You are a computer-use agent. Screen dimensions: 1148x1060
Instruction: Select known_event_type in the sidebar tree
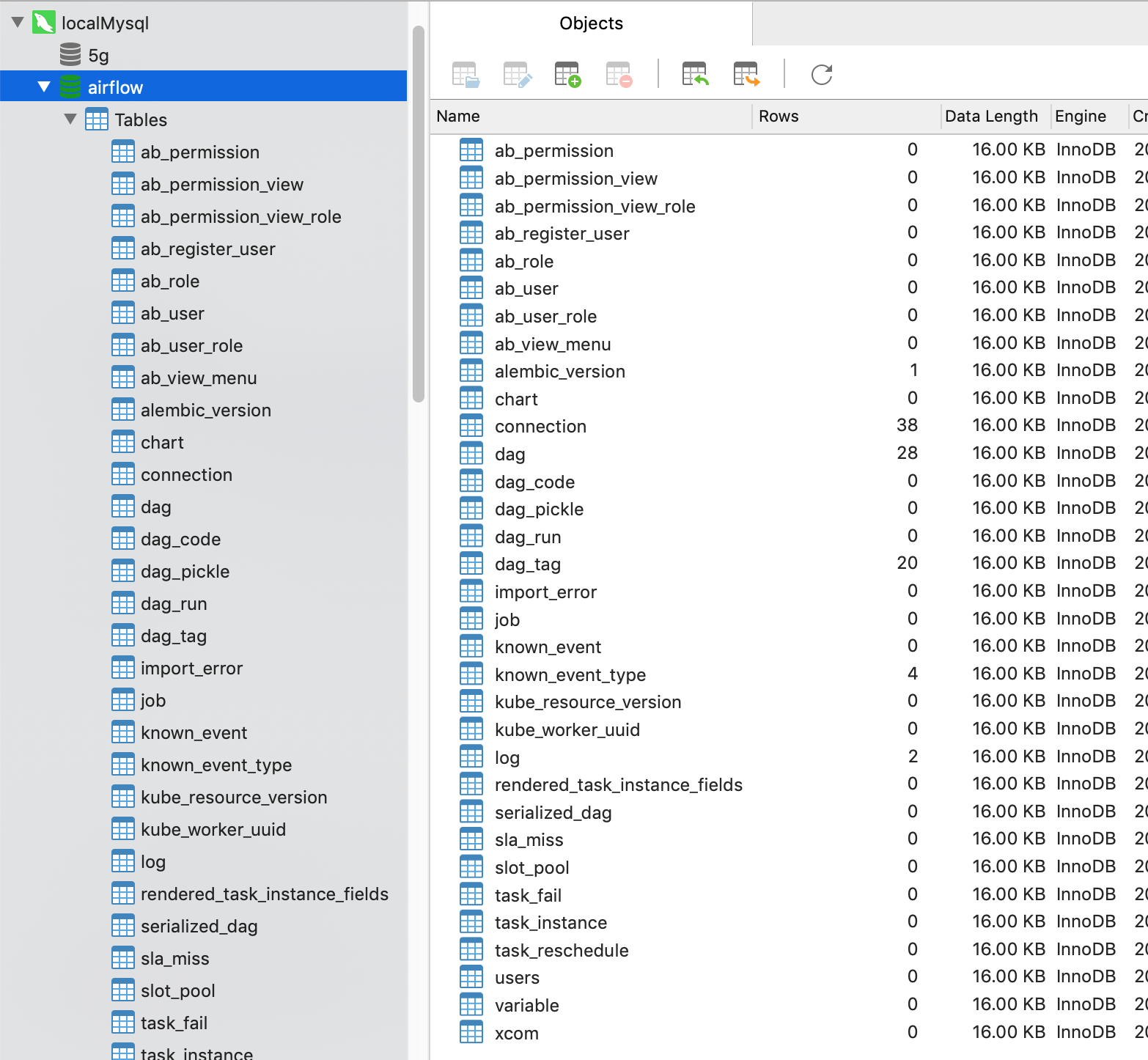point(216,765)
